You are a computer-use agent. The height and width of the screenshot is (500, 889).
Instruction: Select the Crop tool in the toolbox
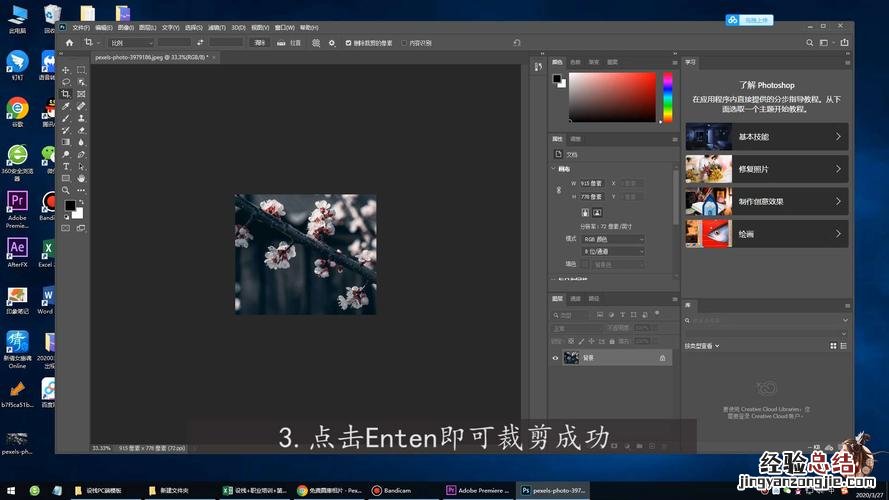pos(66,94)
